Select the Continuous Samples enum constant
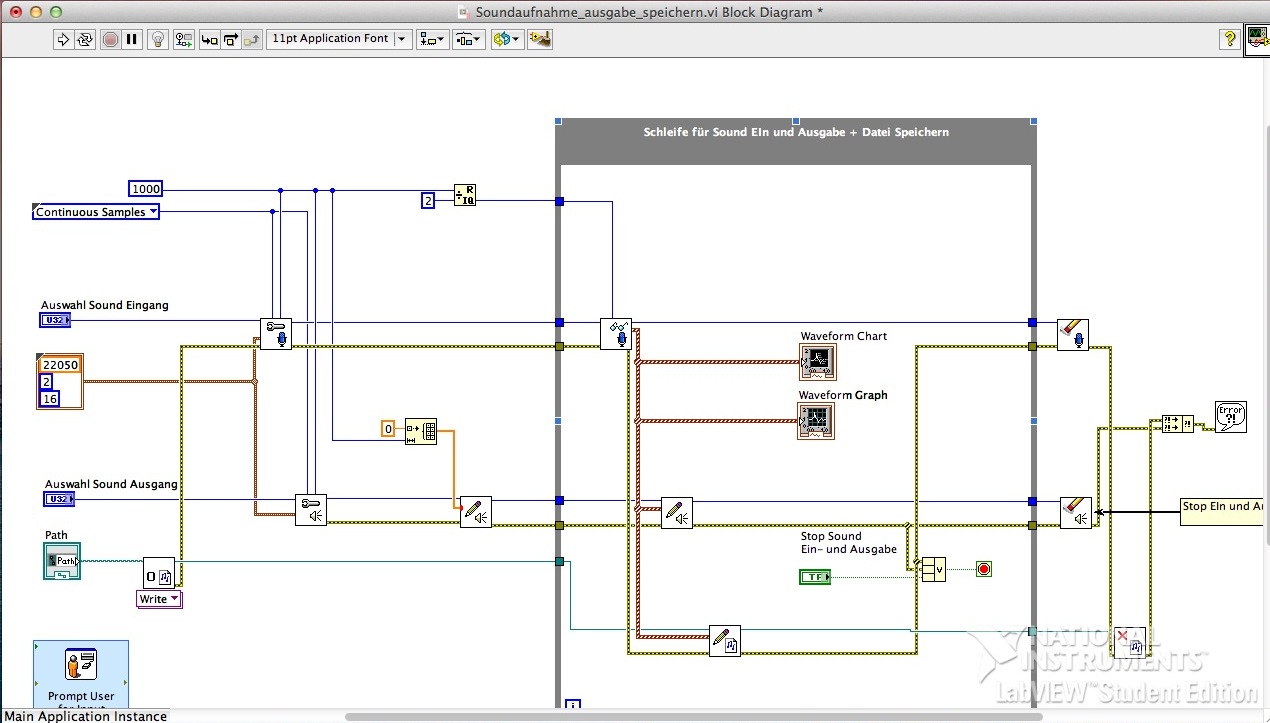Image resolution: width=1270 pixels, height=723 pixels. pyautogui.click(x=96, y=212)
